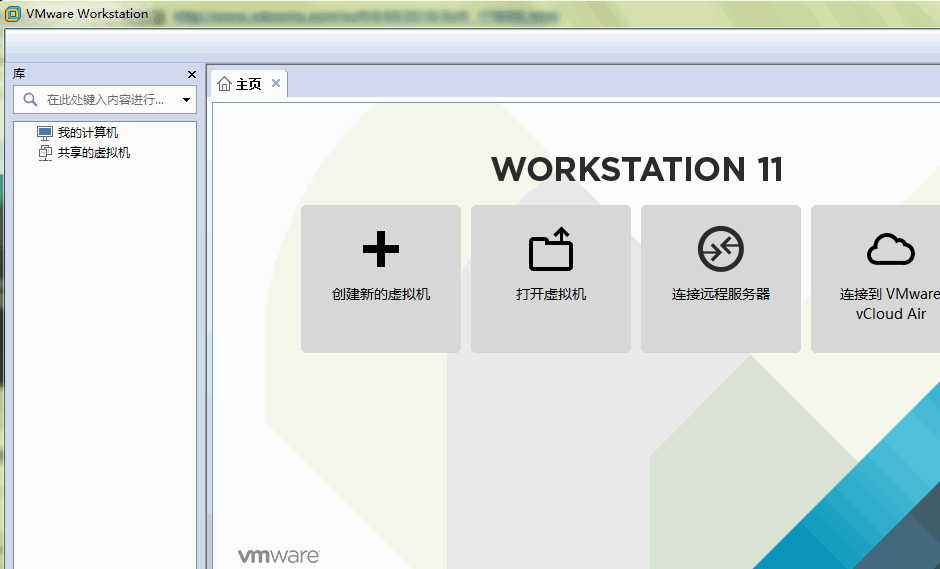Close the 库 library panel
The height and width of the screenshot is (569, 940).
tap(192, 74)
